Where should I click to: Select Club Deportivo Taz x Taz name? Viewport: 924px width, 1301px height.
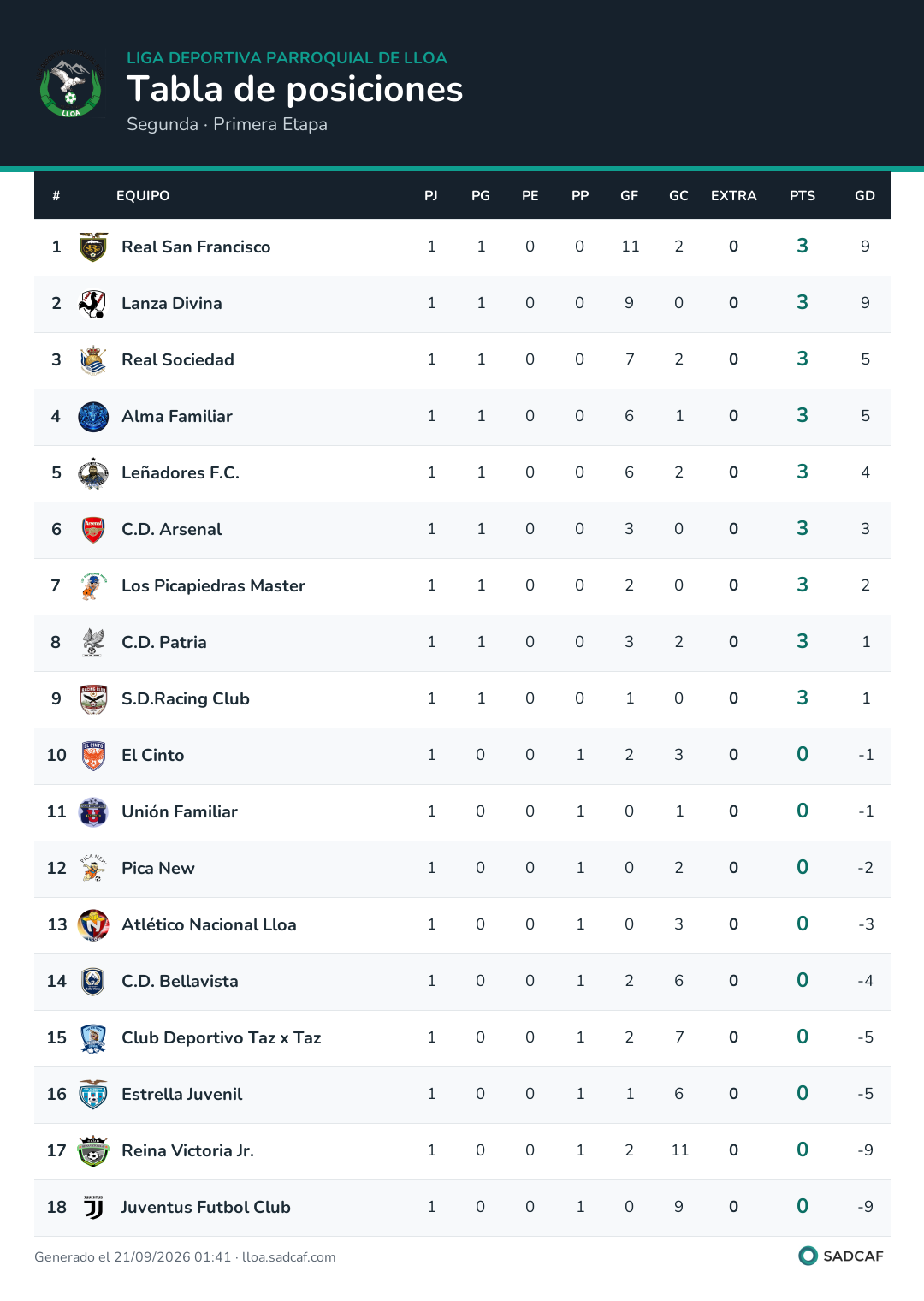click(222, 1037)
